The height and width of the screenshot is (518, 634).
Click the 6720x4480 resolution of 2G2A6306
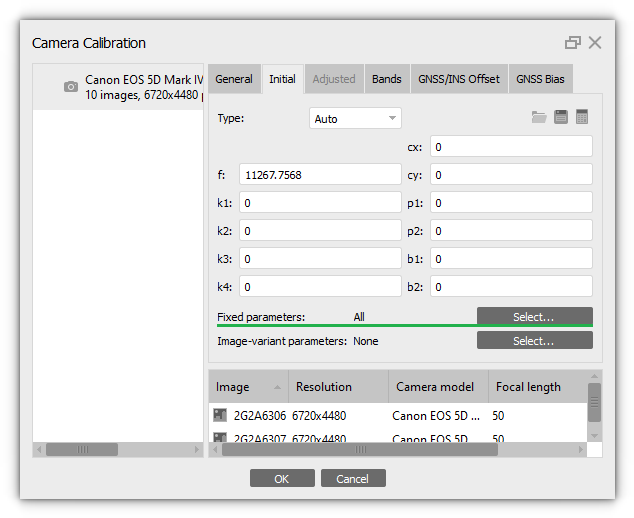tap(319, 416)
